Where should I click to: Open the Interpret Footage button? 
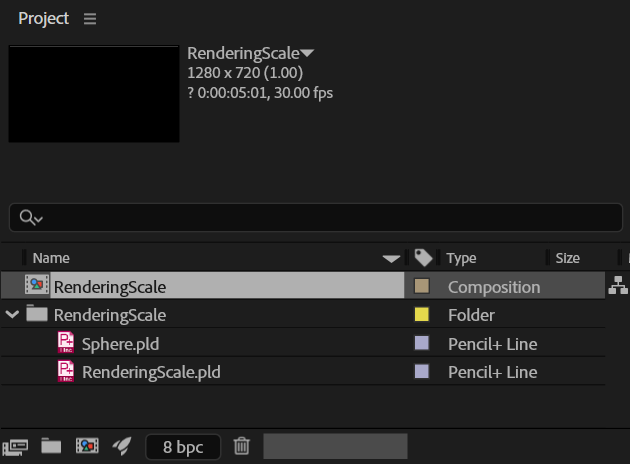(x=15, y=447)
